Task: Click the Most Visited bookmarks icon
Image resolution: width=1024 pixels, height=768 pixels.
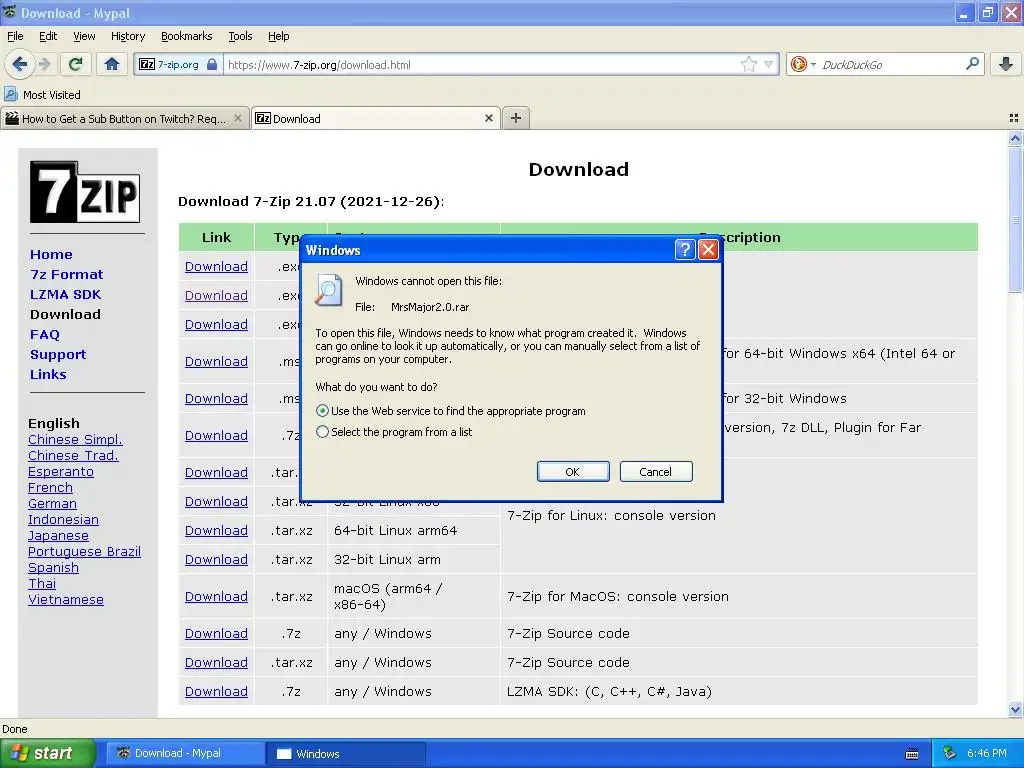Action: tap(10, 94)
